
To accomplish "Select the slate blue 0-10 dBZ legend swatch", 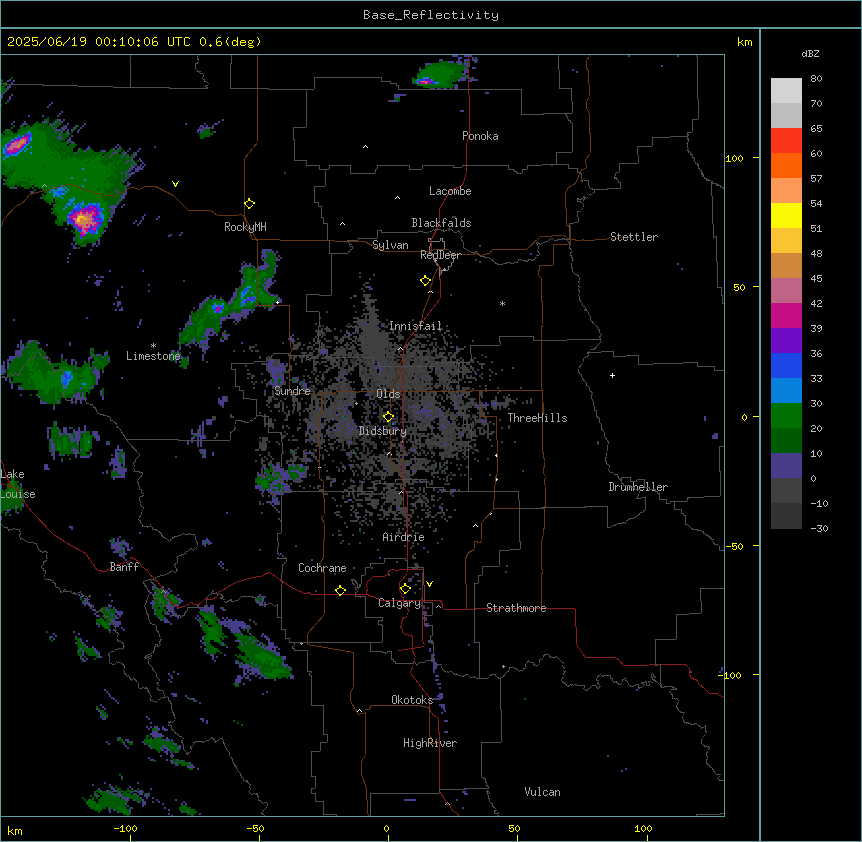I will (786, 466).
